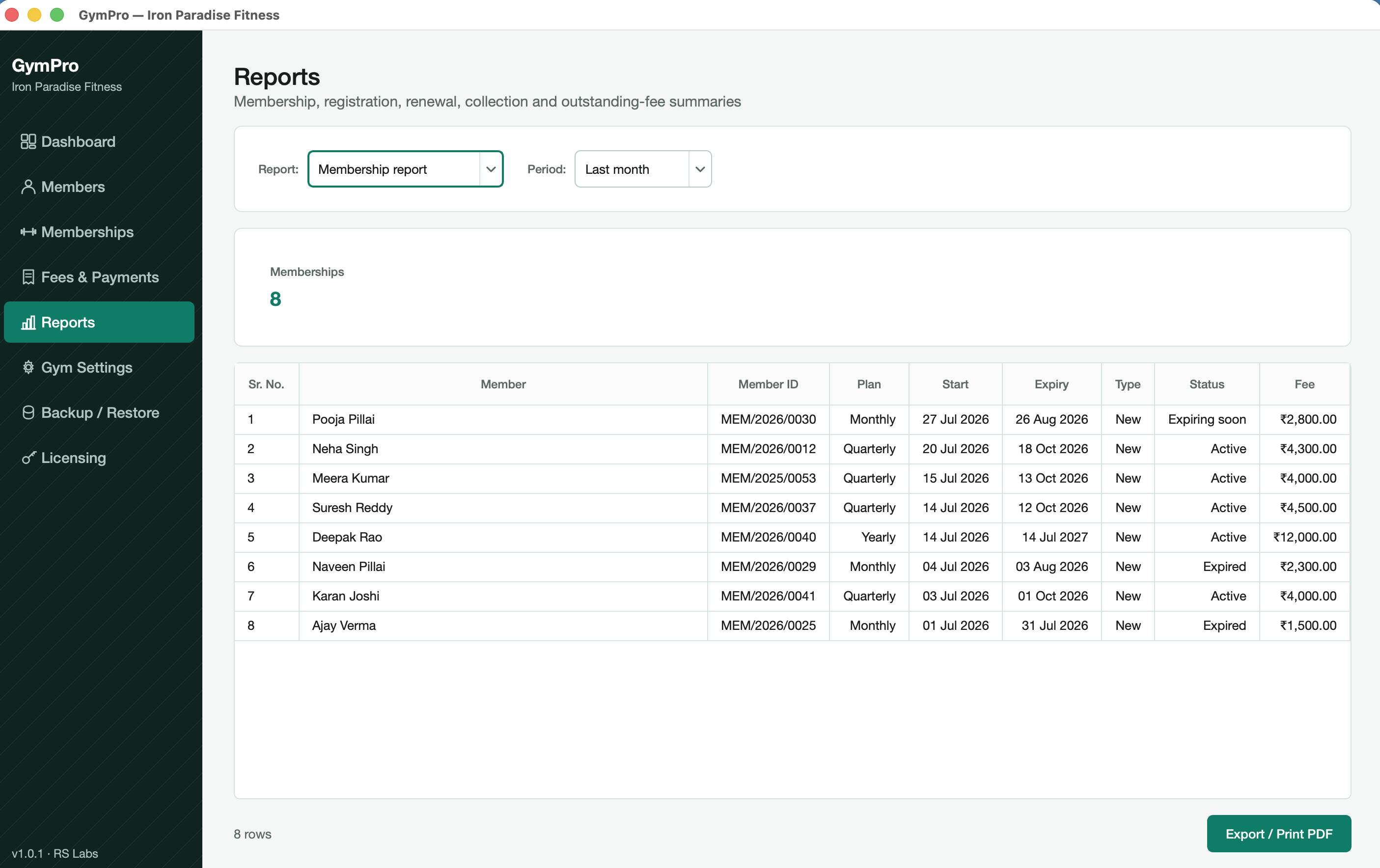1380x868 pixels.
Task: Click the Type column header
Action: pos(1128,384)
